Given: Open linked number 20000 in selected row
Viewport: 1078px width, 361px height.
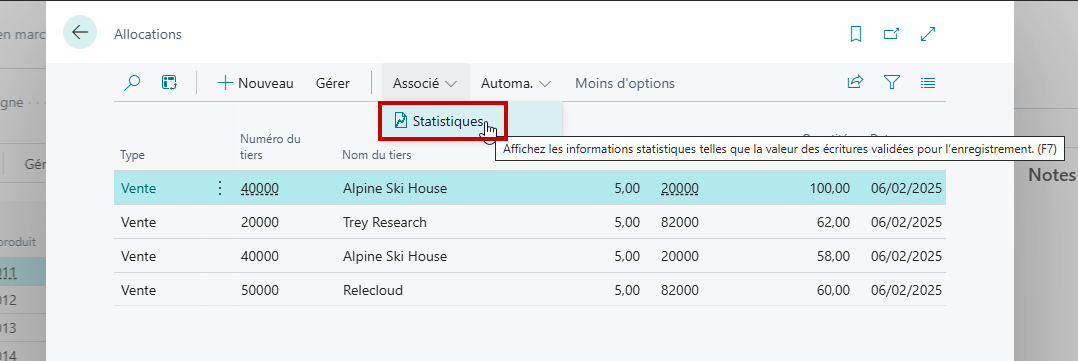Looking at the screenshot, I should [679, 188].
